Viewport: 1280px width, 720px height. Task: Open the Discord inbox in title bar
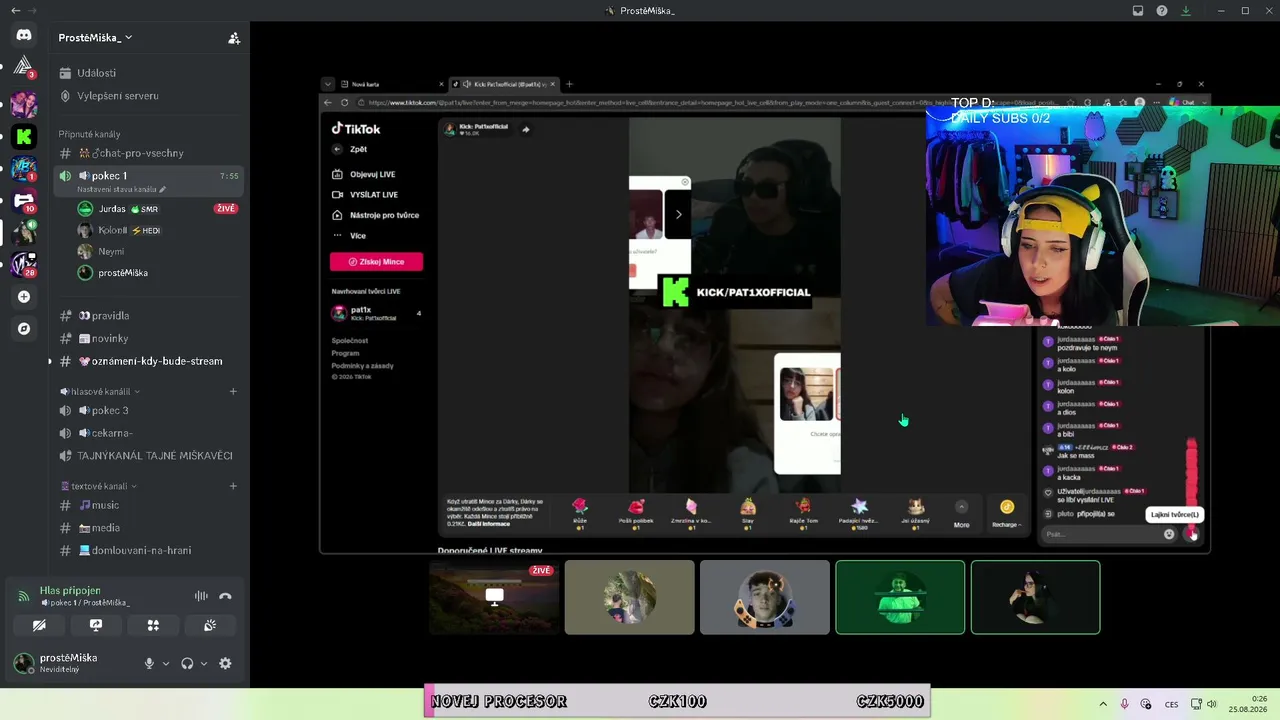click(x=1138, y=11)
